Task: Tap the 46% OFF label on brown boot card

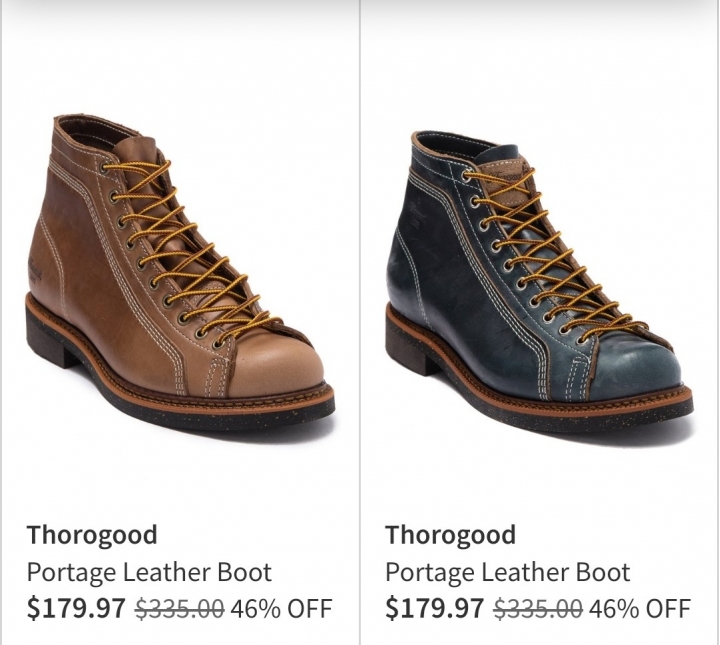Action: click(x=281, y=608)
